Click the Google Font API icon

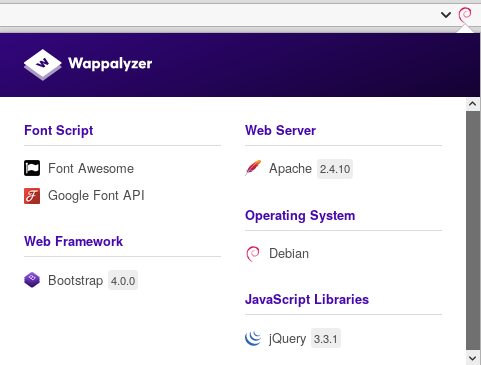click(x=32, y=196)
